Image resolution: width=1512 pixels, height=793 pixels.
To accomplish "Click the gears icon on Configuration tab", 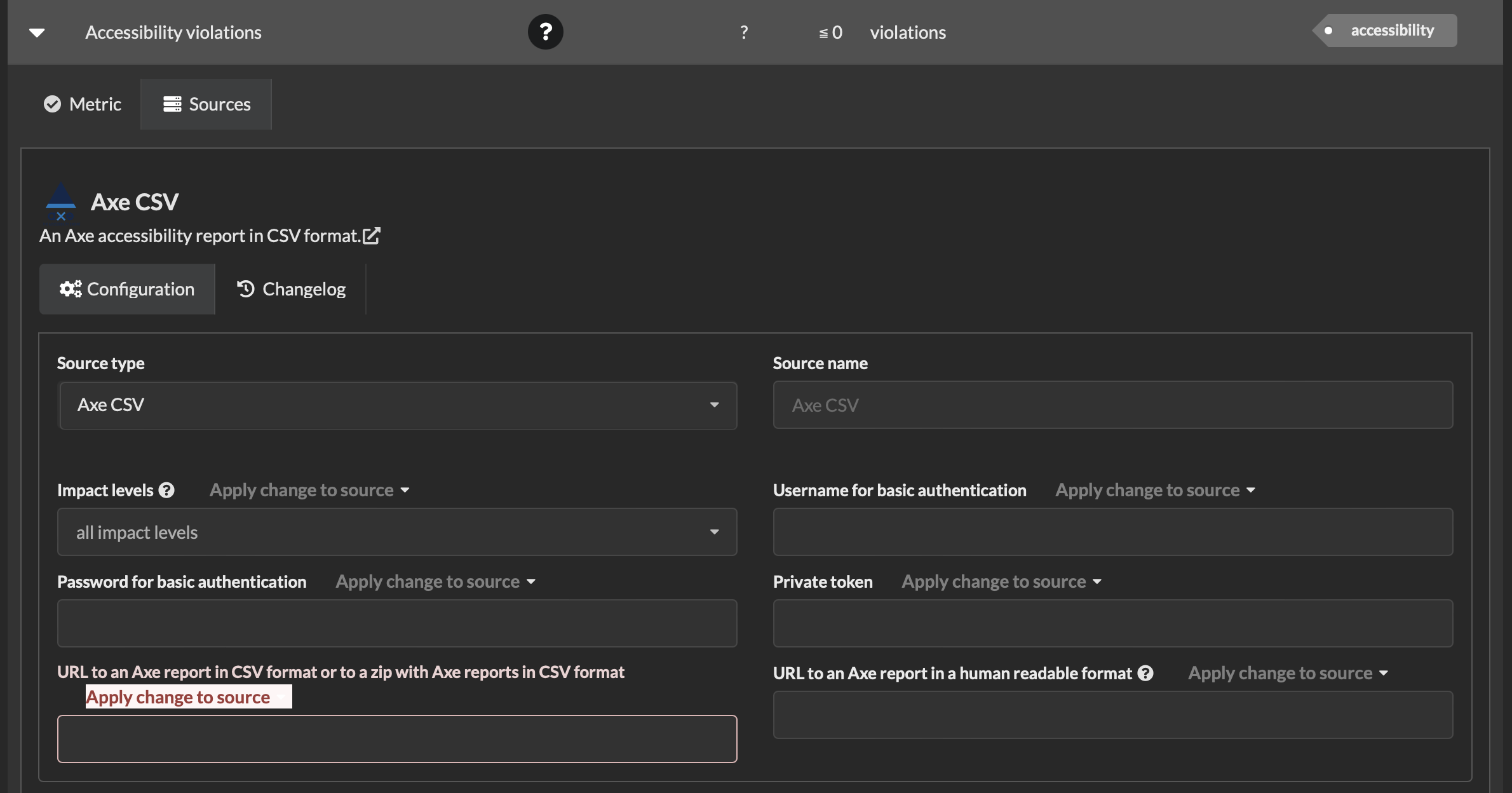I will pyautogui.click(x=71, y=289).
